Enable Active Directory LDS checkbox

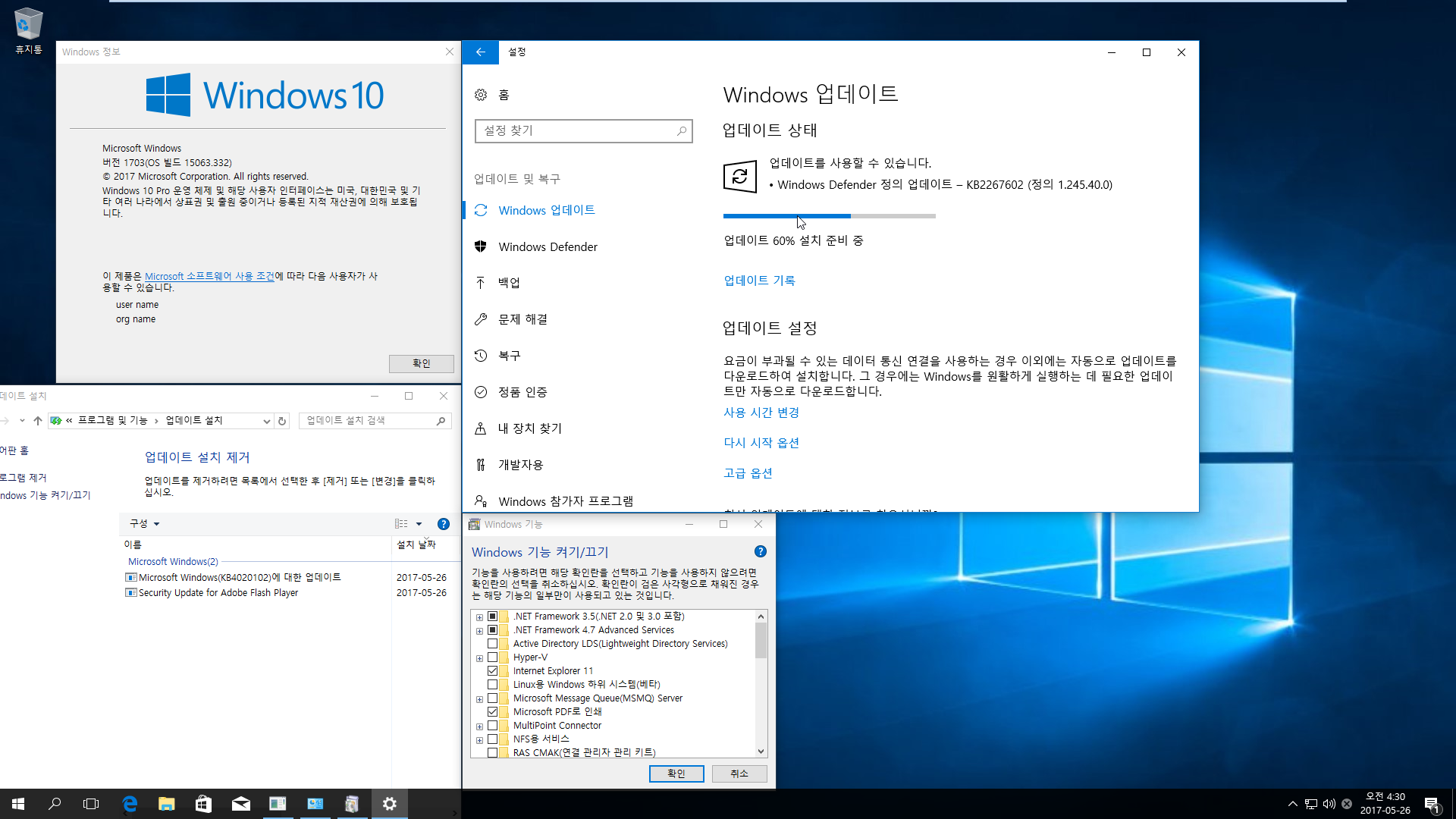pyautogui.click(x=493, y=644)
